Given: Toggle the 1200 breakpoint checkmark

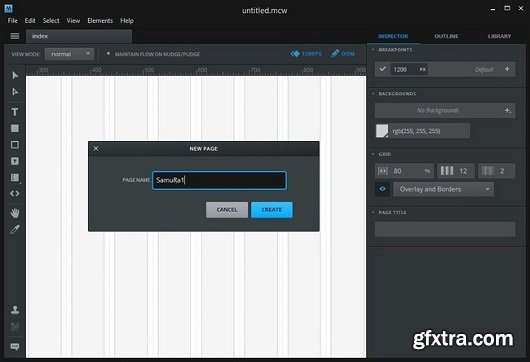Looking at the screenshot, I should tap(383, 69).
